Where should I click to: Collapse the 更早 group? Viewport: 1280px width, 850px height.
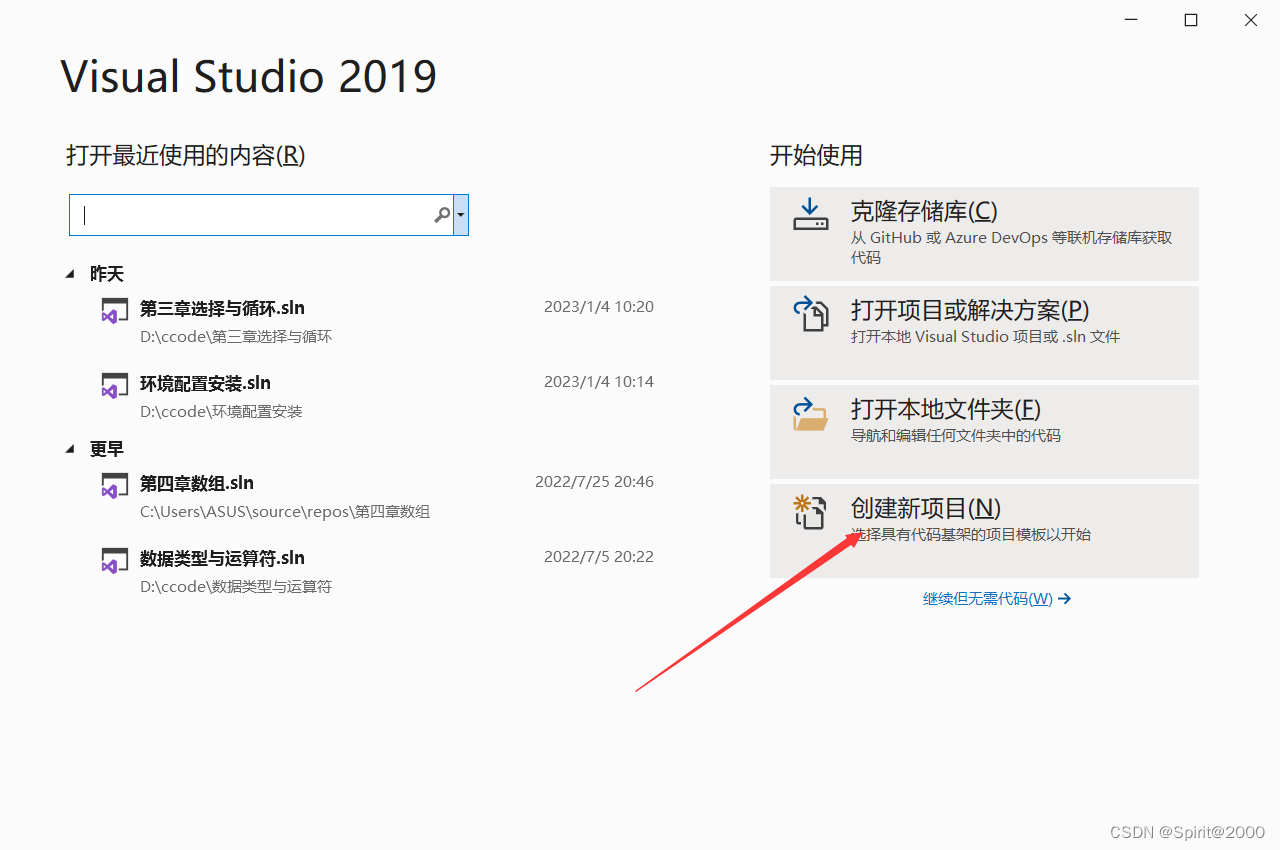tap(70, 450)
